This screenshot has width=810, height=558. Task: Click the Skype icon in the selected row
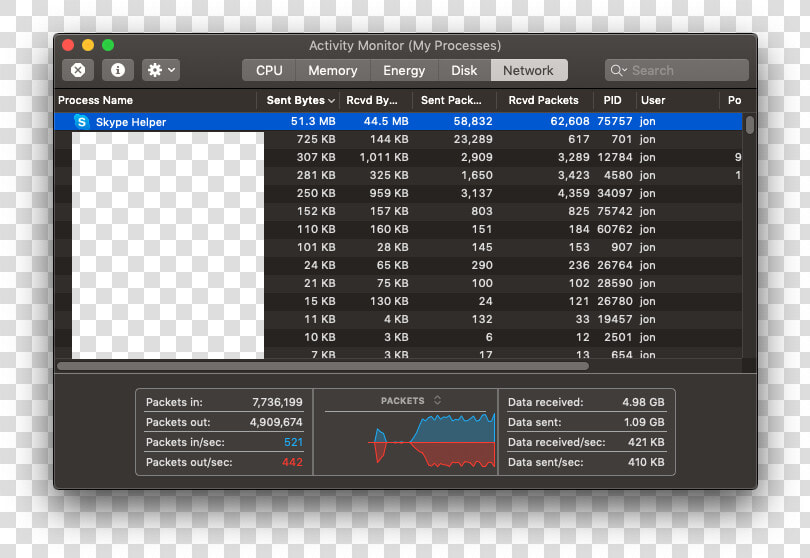tap(81, 122)
